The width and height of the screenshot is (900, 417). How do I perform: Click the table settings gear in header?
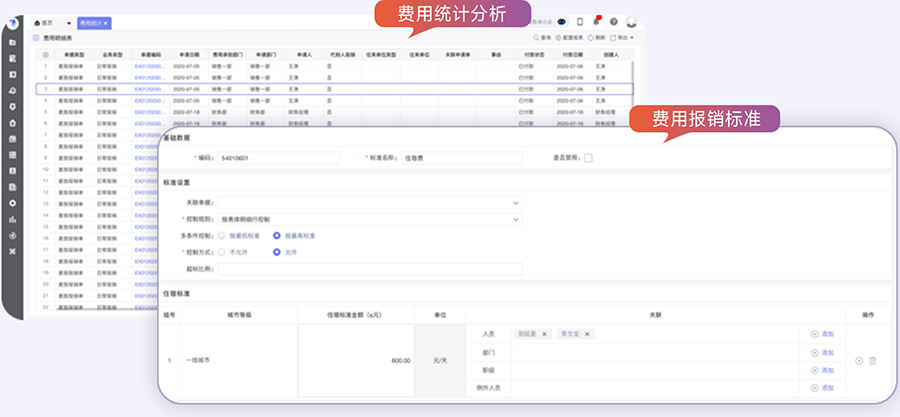click(46, 54)
